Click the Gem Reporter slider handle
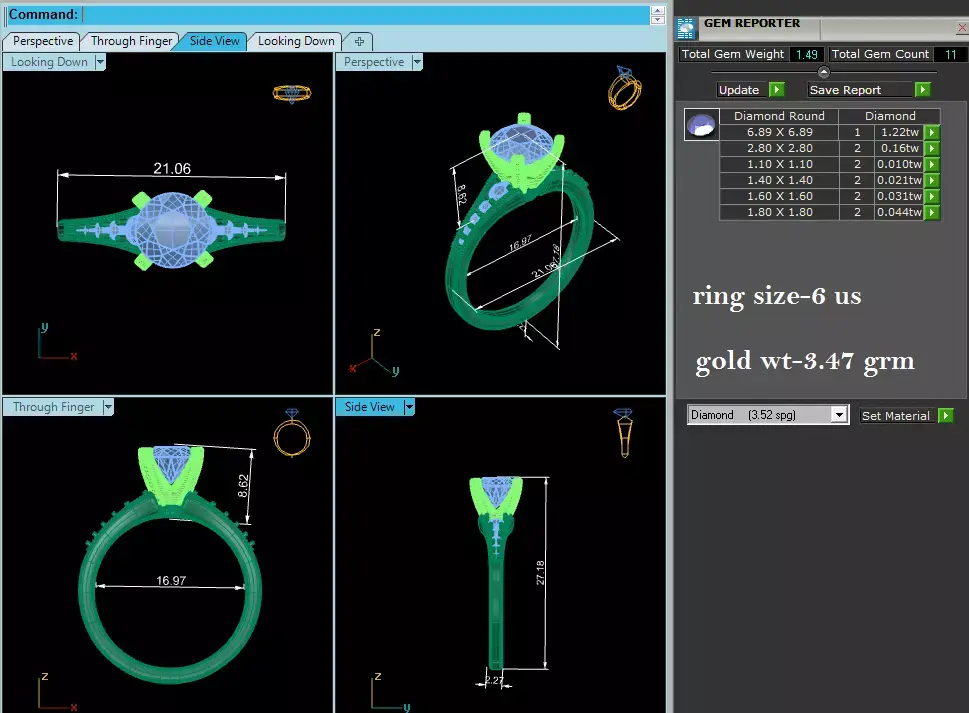969x713 pixels. (824, 72)
